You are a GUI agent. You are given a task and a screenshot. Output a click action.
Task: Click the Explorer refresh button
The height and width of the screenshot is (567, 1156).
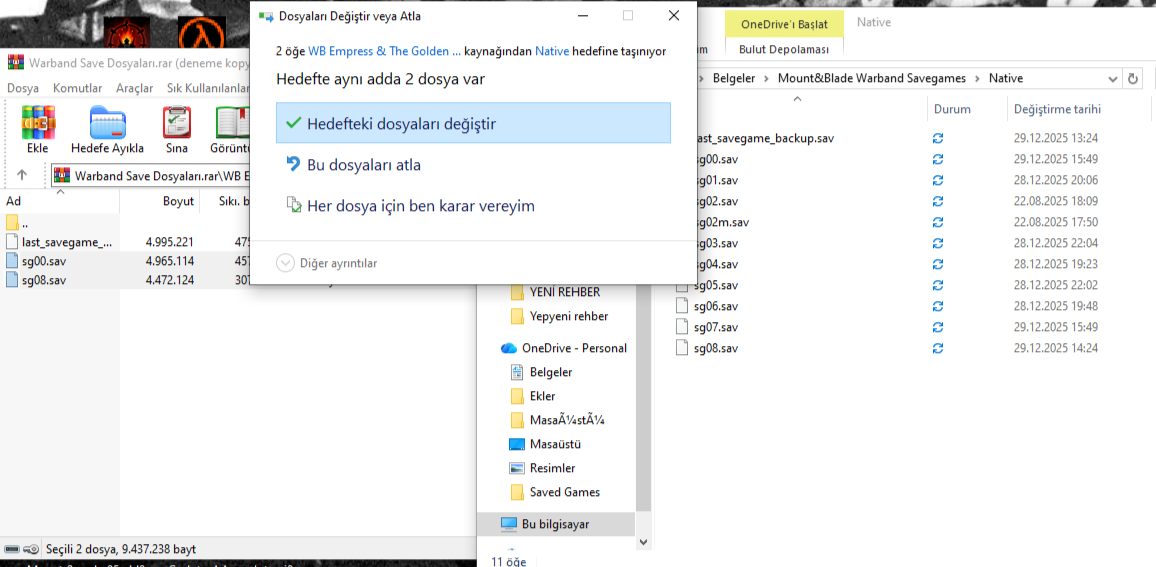(1133, 78)
